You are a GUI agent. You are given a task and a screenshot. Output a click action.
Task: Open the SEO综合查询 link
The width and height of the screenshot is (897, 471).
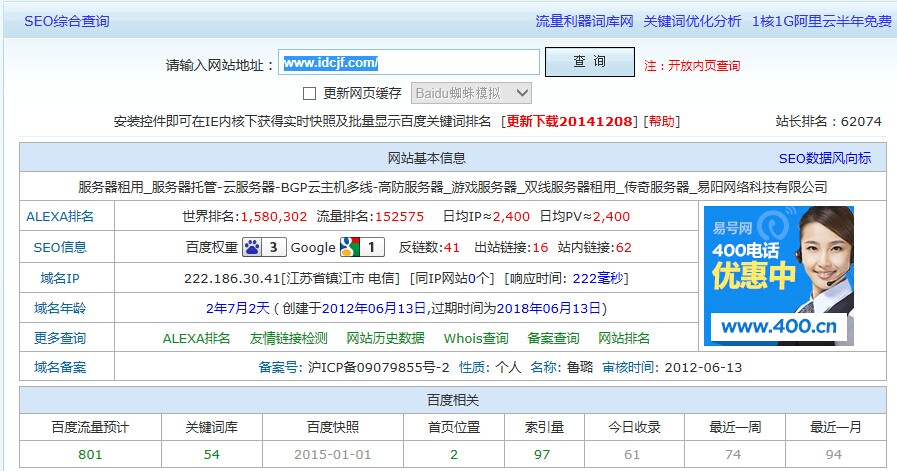point(66,21)
